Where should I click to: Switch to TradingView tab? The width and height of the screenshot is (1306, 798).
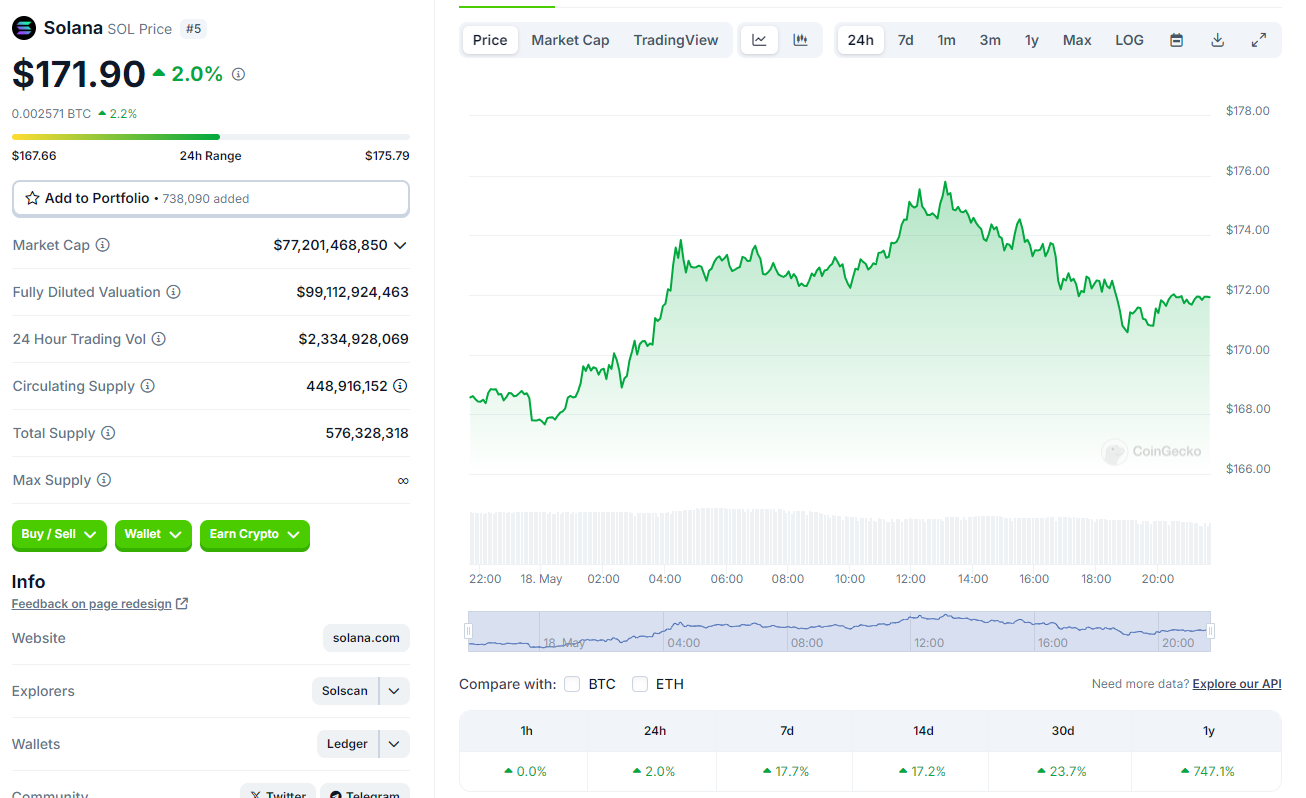676,40
